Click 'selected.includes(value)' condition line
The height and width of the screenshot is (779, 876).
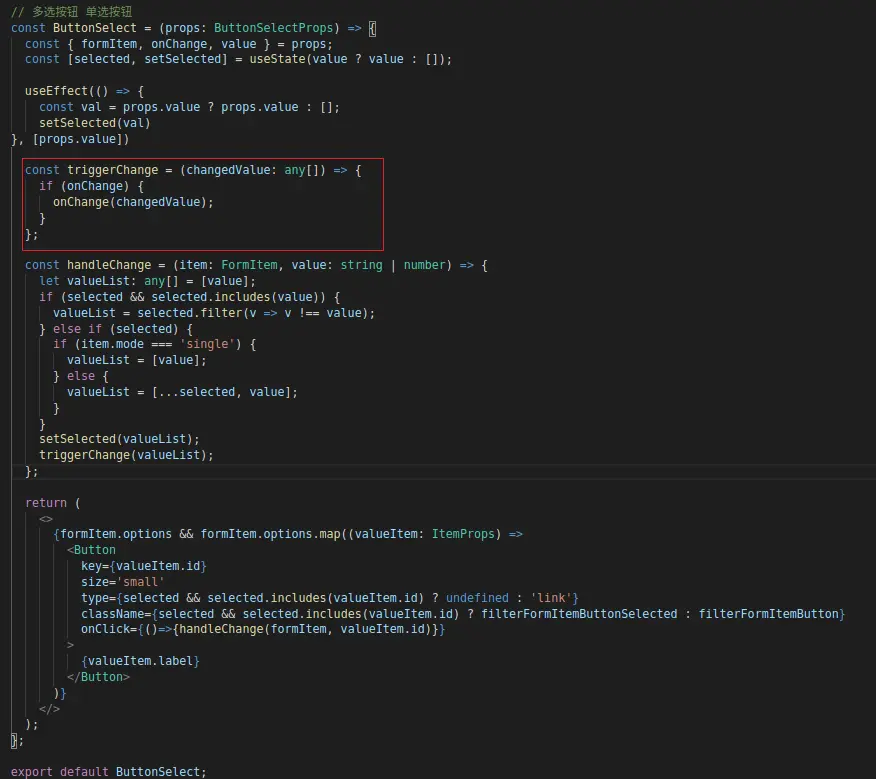pos(189,297)
